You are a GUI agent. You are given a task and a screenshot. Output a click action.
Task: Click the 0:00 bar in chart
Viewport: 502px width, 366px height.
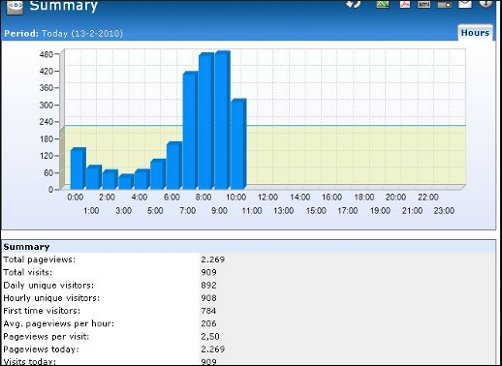click(x=78, y=168)
